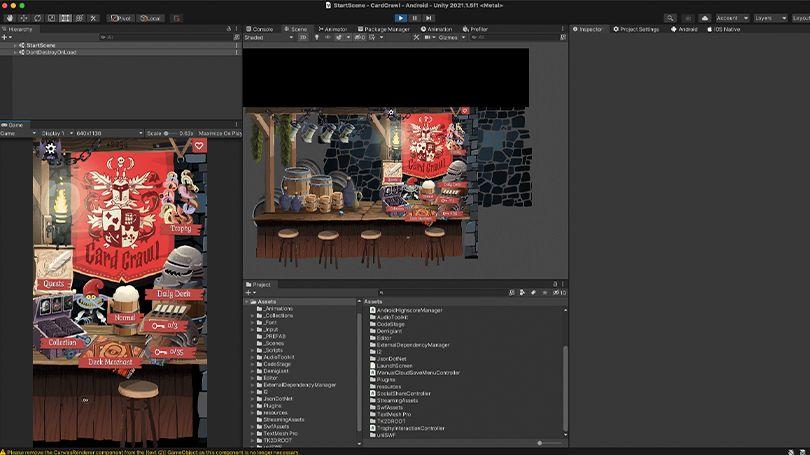Toggle the Pause button
Viewport: 810px width, 455px height.
[x=414, y=18]
